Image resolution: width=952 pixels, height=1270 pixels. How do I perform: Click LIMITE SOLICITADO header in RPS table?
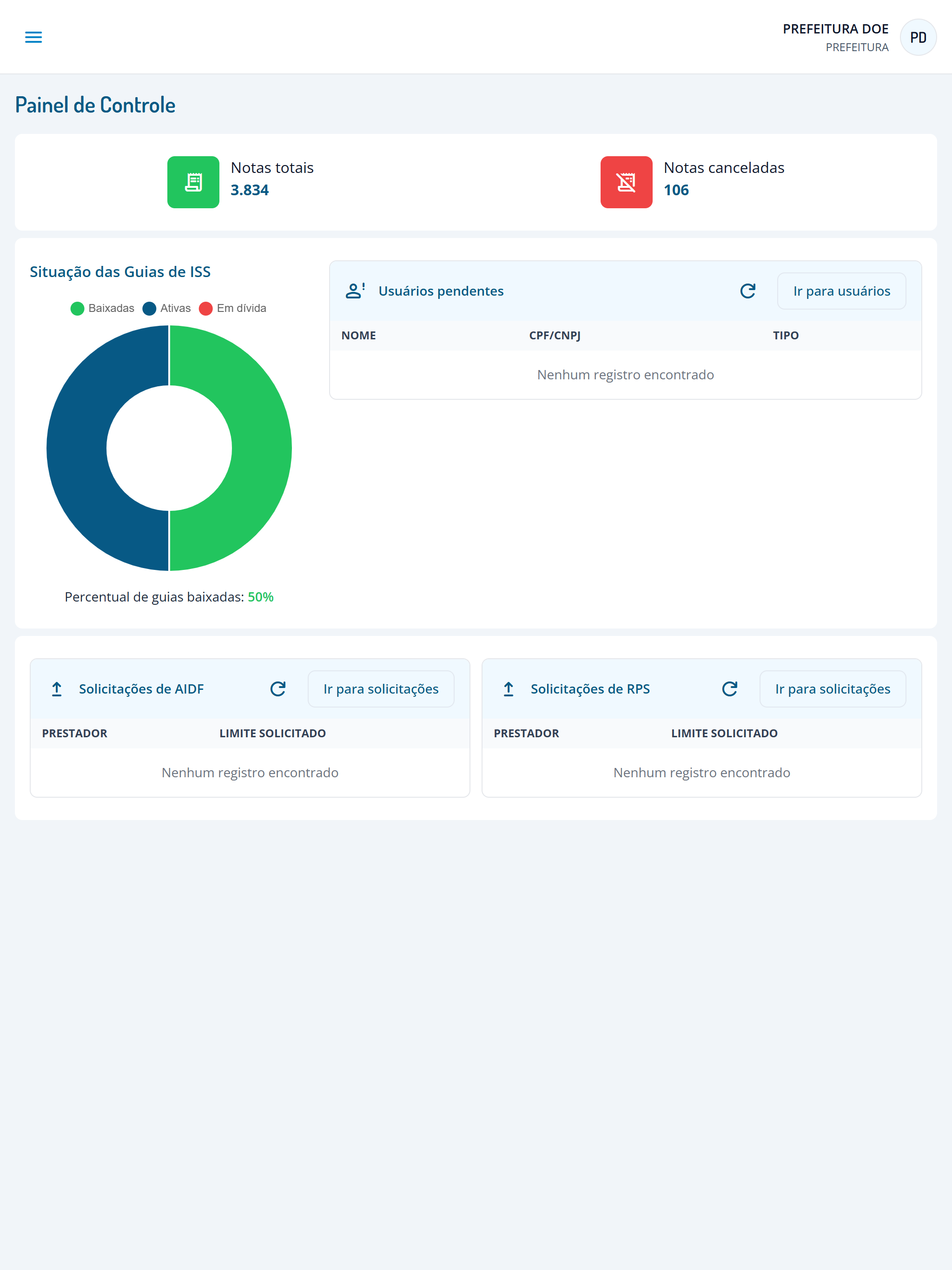point(724,733)
